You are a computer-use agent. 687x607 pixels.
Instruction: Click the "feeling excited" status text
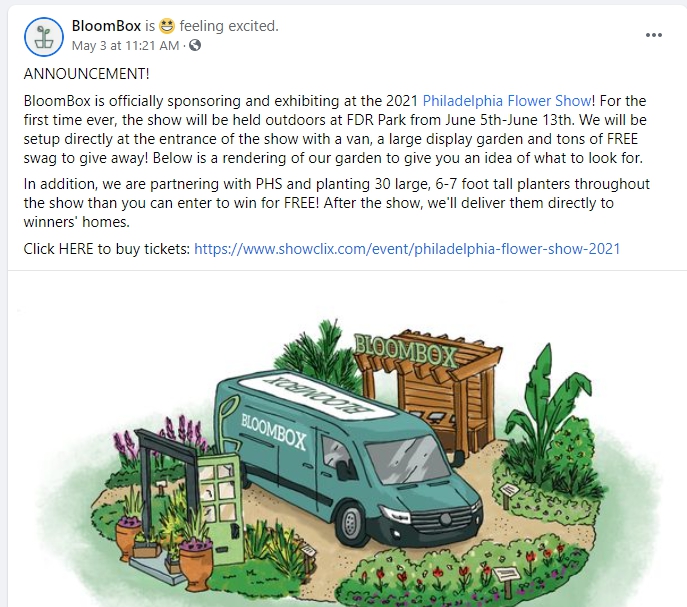tap(229, 26)
